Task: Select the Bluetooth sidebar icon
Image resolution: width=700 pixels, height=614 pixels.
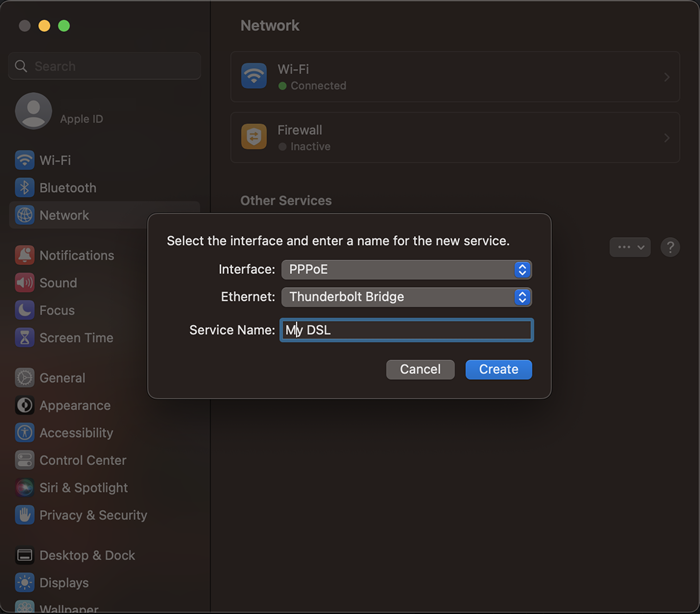Action: tap(25, 188)
